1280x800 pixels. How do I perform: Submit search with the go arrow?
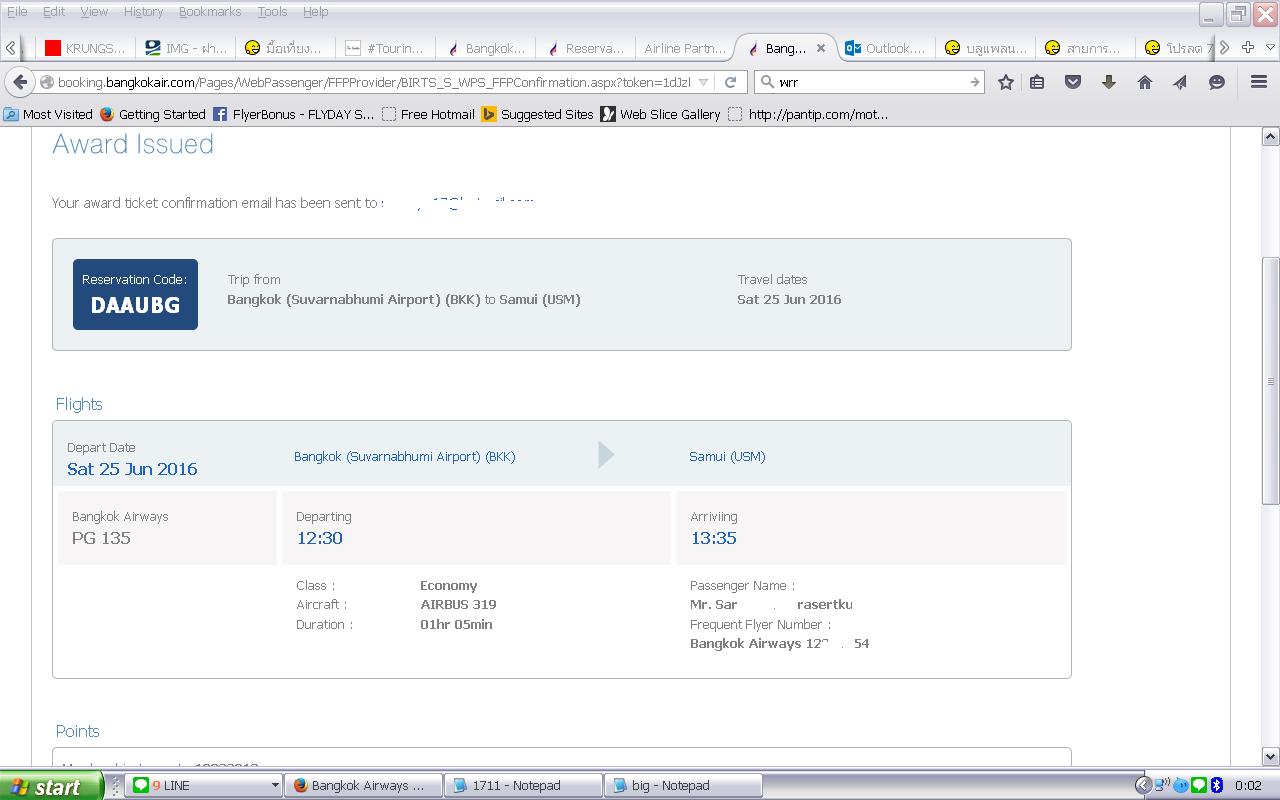(974, 82)
